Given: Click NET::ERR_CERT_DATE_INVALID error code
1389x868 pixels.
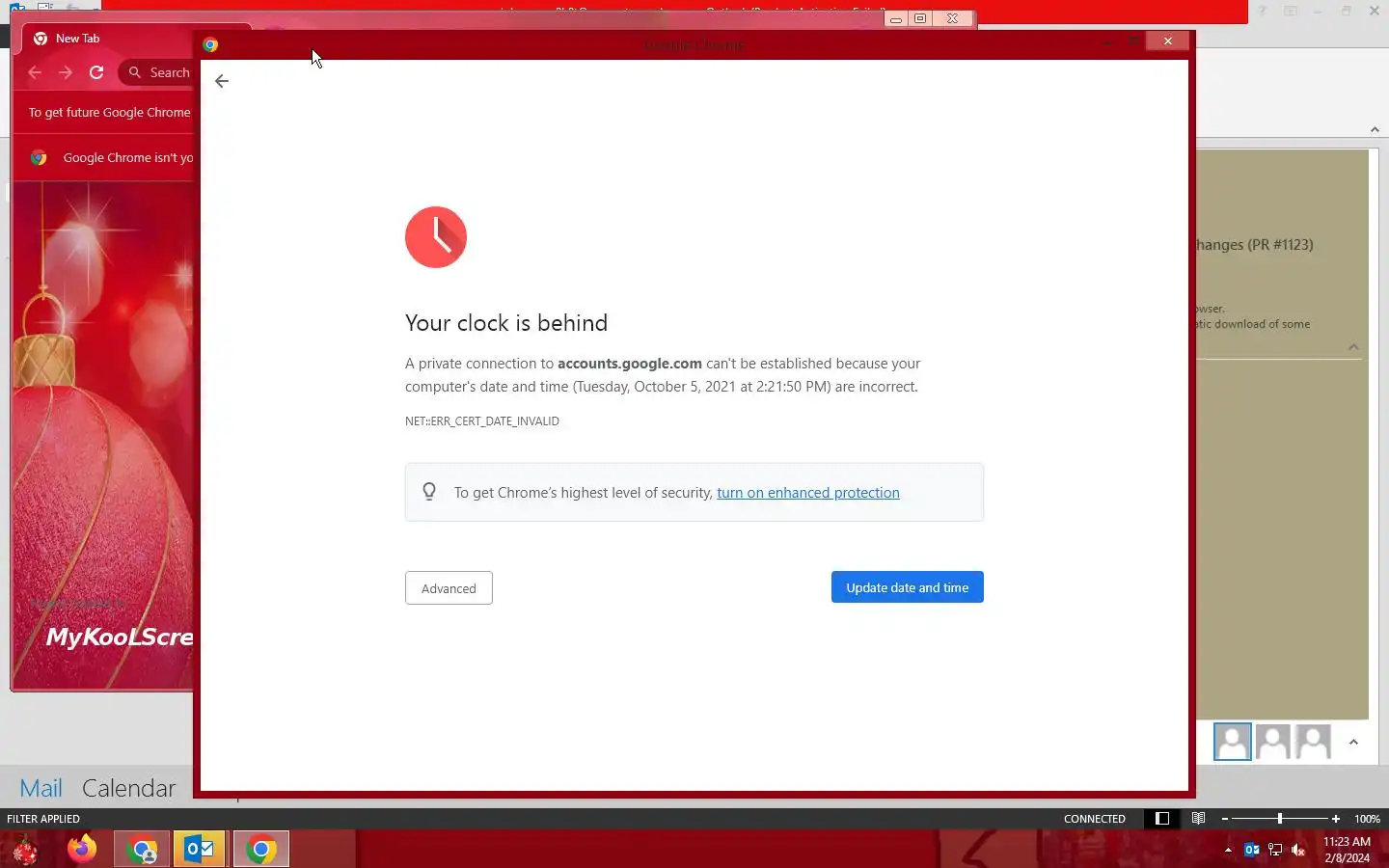Looking at the screenshot, I should 482,421.
